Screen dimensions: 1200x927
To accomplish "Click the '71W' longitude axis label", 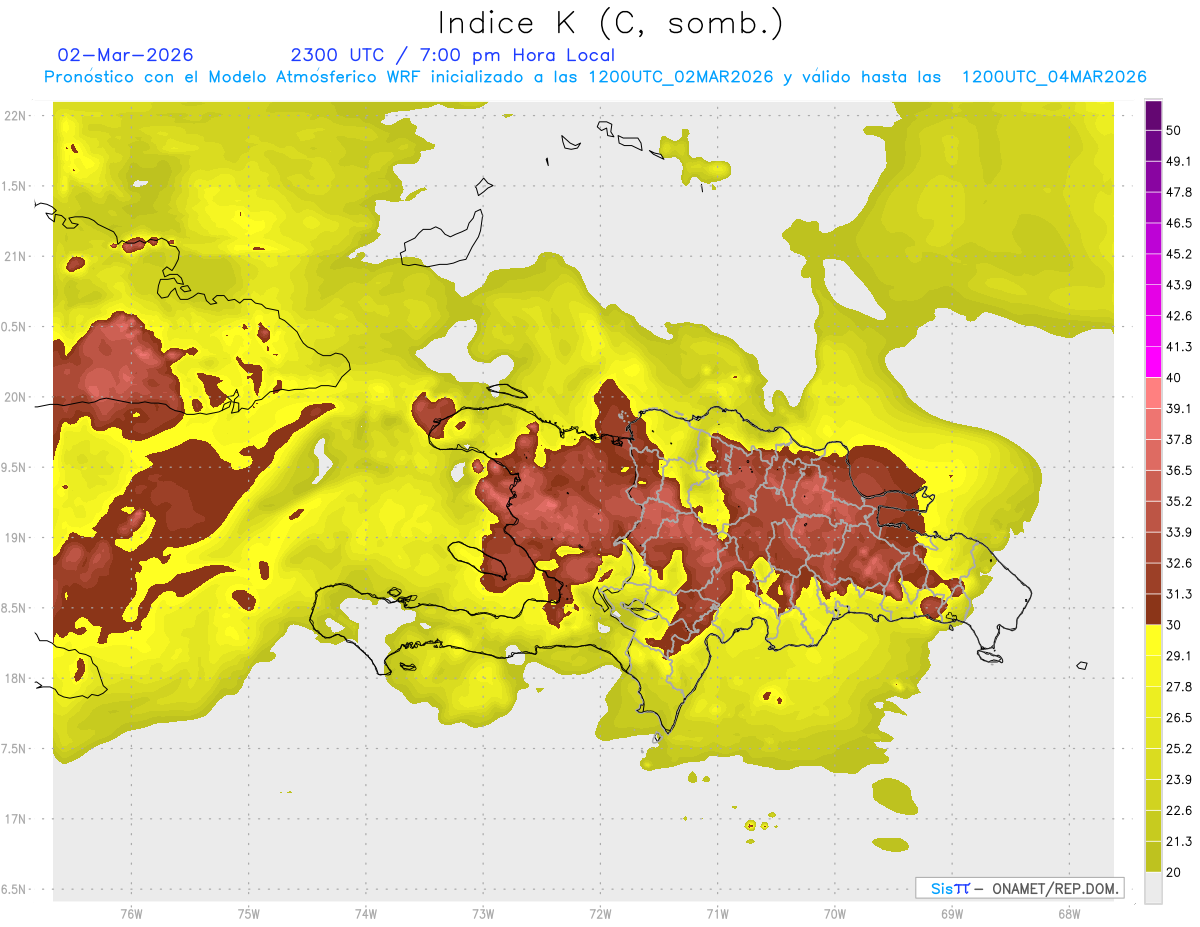I will click(717, 914).
